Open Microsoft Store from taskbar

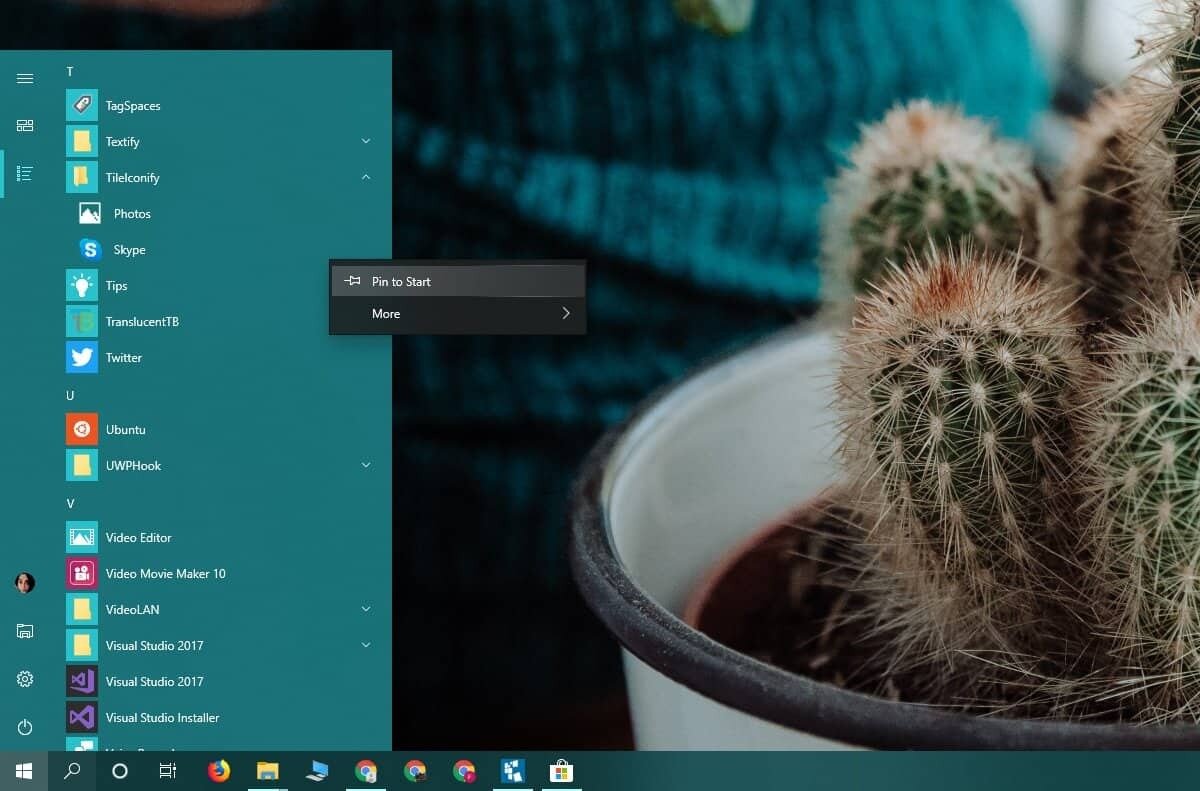tap(561, 771)
